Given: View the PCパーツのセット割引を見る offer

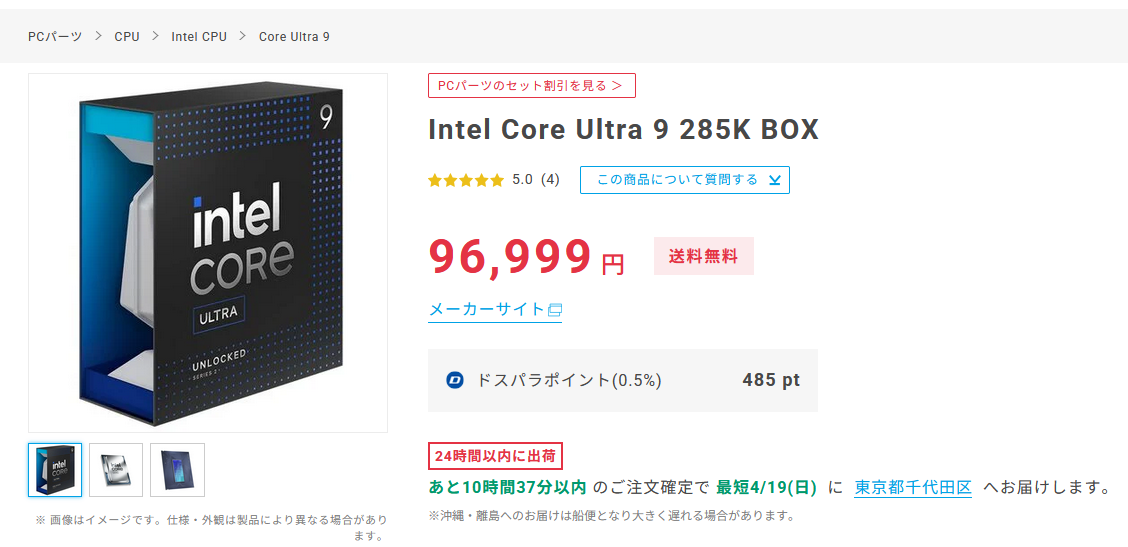Looking at the screenshot, I should pos(531,86).
